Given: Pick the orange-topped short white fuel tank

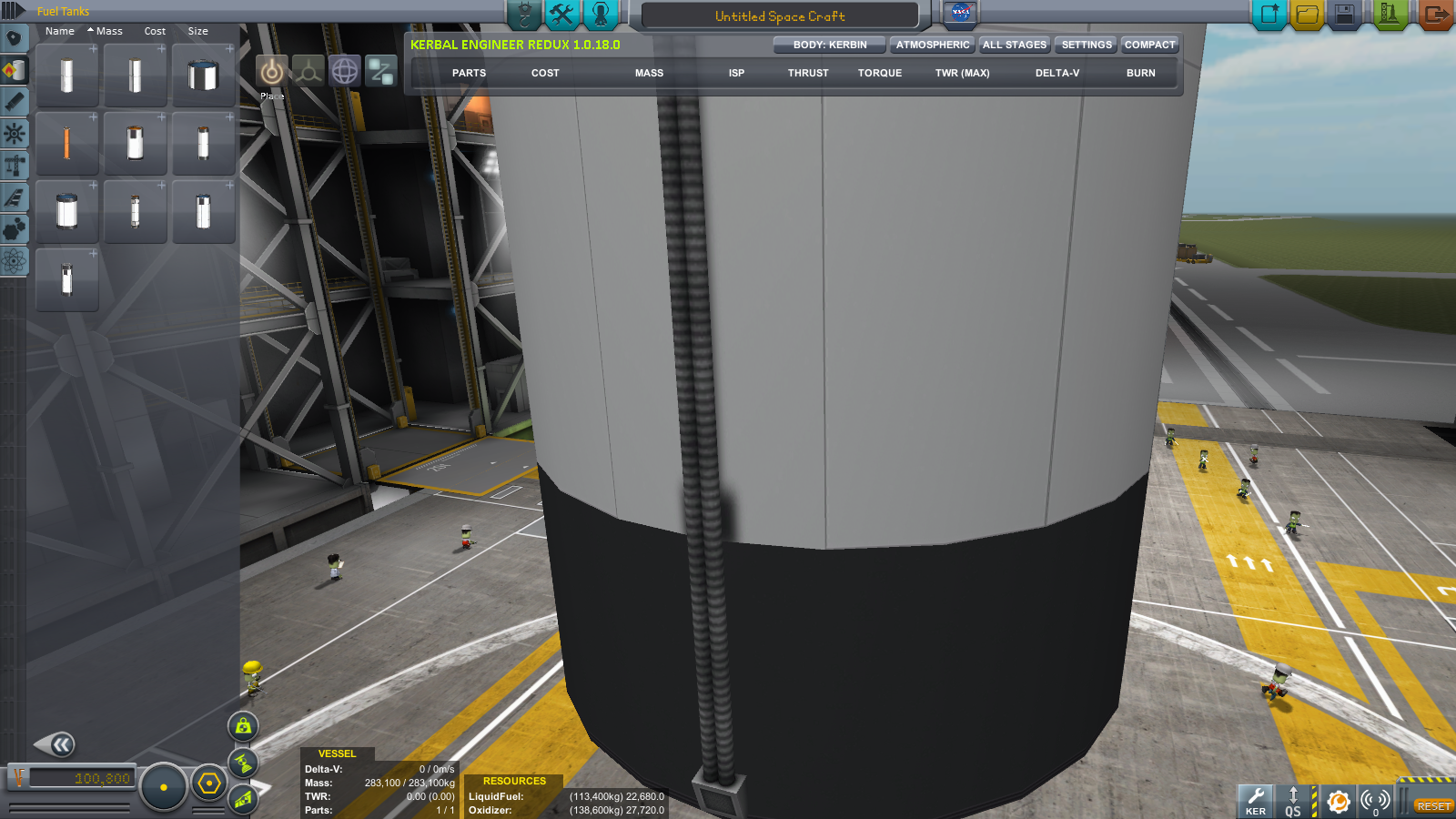Looking at the screenshot, I should coord(135,144).
